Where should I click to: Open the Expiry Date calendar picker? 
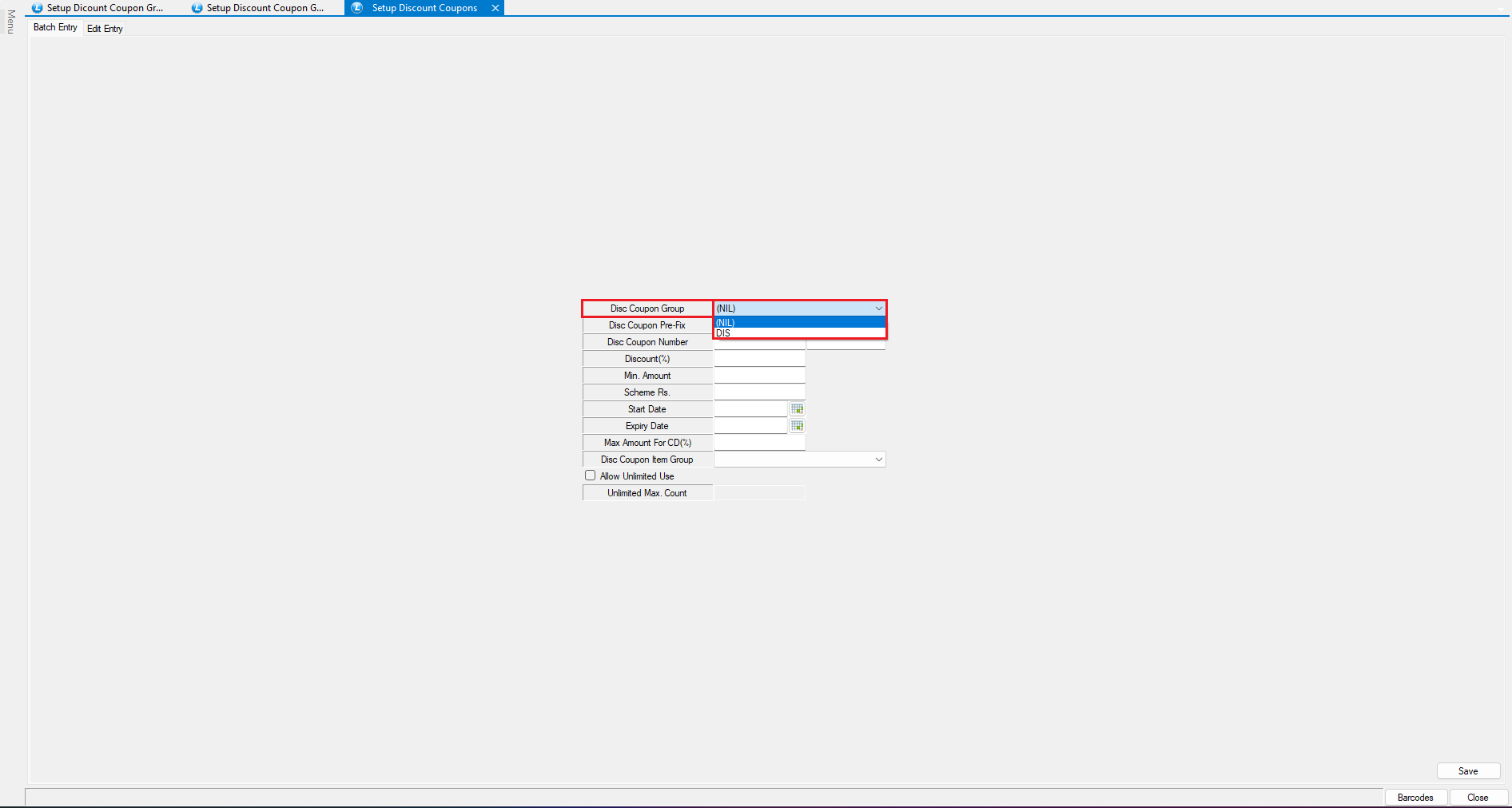(x=797, y=426)
